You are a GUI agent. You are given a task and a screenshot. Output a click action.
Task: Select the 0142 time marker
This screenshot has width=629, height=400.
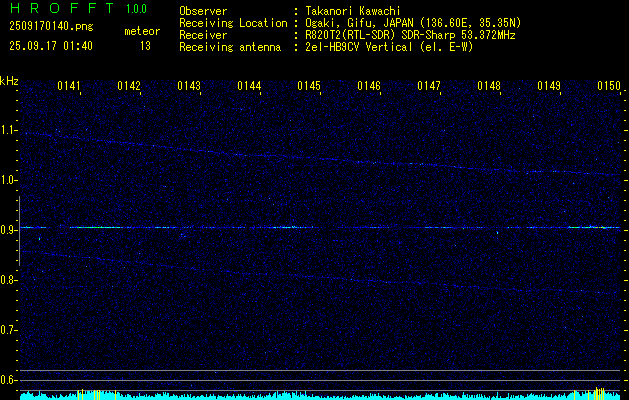click(129, 87)
